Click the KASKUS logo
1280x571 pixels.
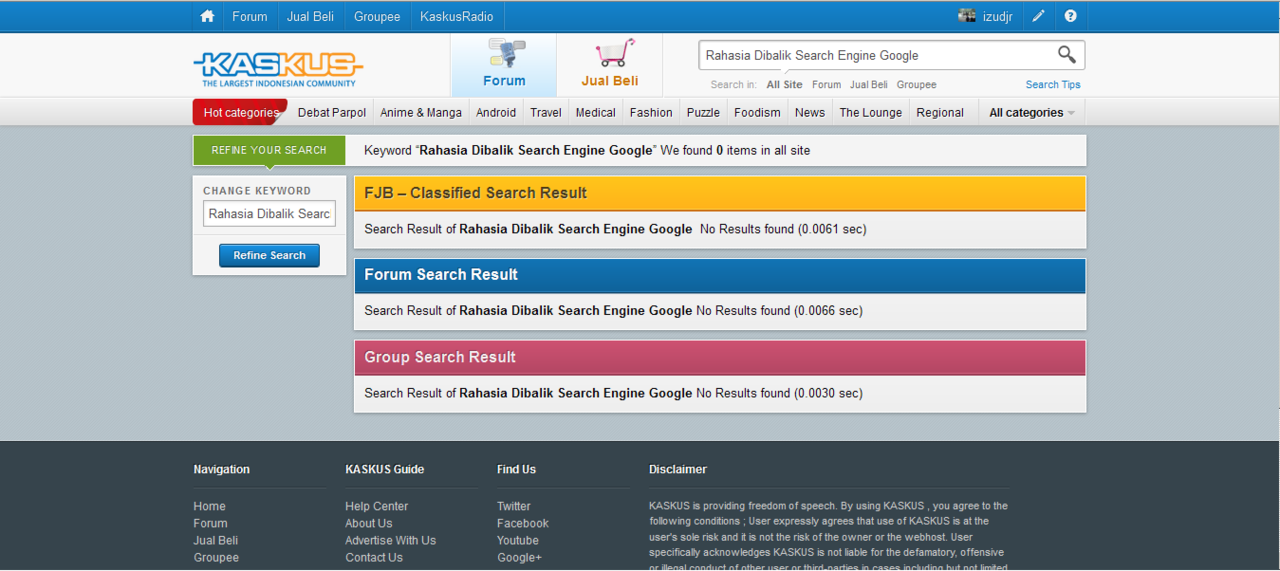pos(278,68)
